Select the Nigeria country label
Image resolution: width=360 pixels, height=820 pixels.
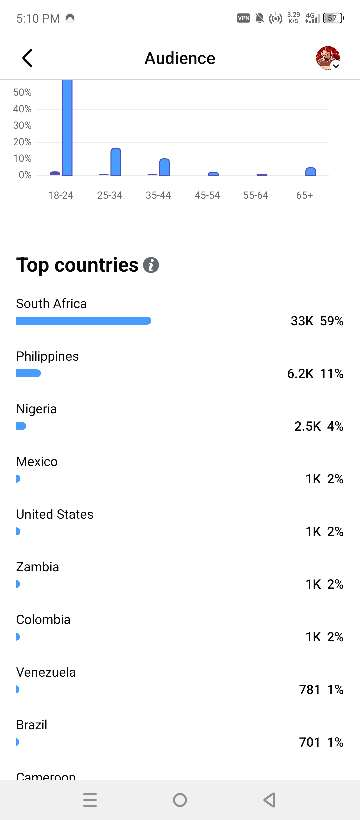[x=36, y=409]
